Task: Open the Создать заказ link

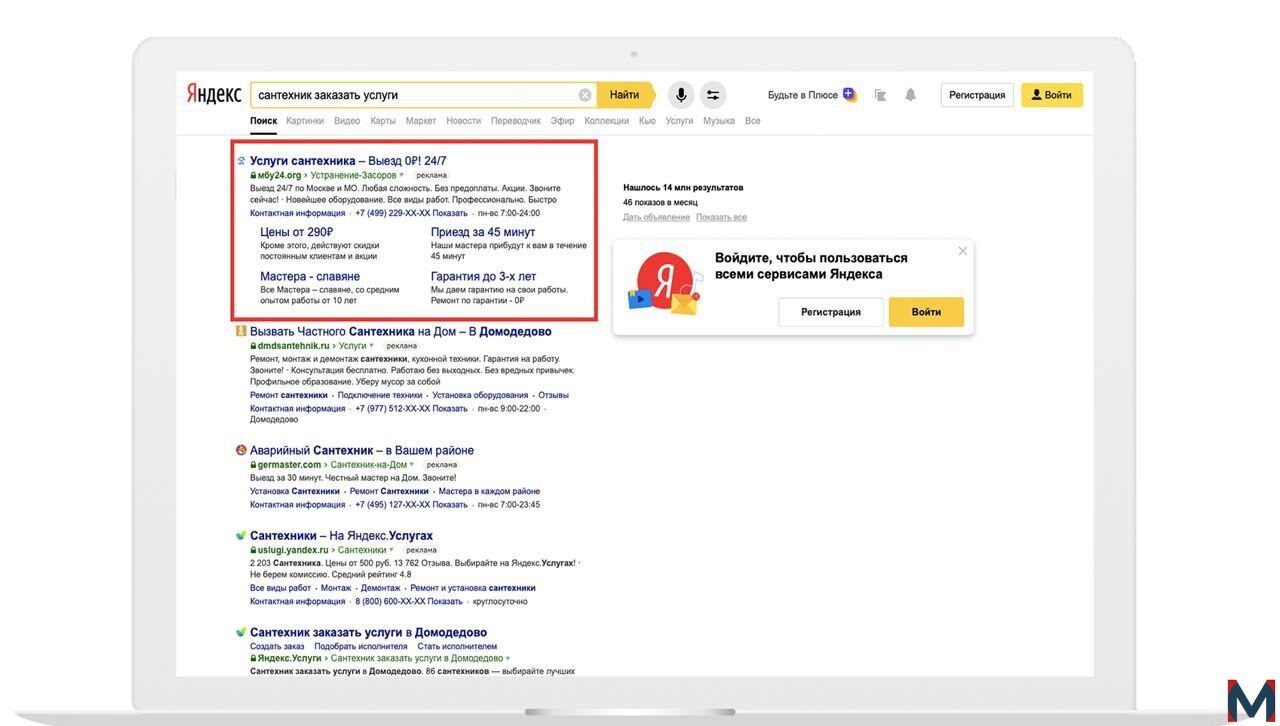Action: [x=277, y=646]
